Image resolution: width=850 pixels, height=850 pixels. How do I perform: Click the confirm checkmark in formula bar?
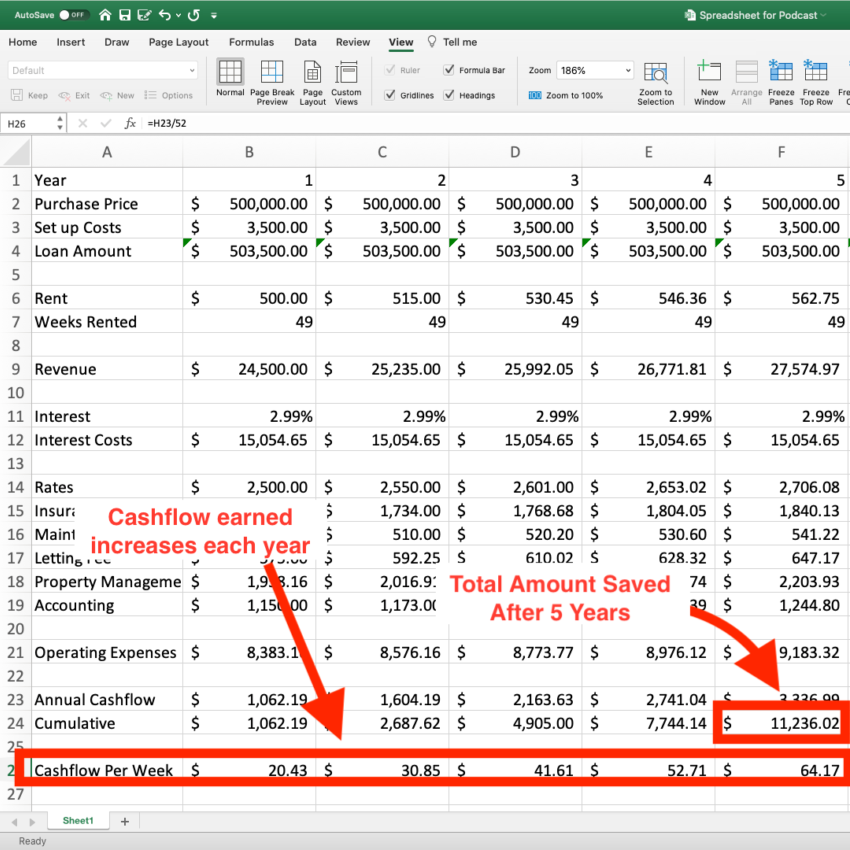click(x=106, y=124)
